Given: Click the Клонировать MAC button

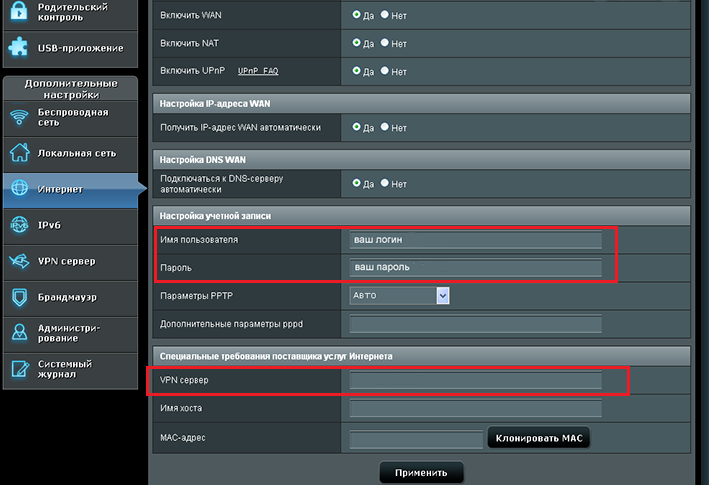Looking at the screenshot, I should coord(539,438).
